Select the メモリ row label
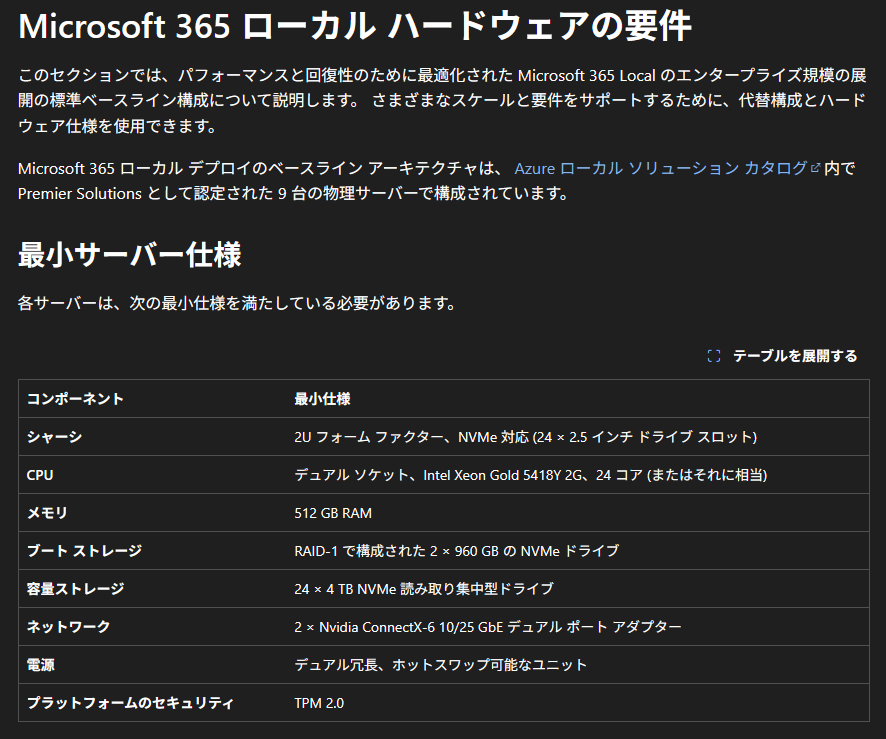 (47, 512)
